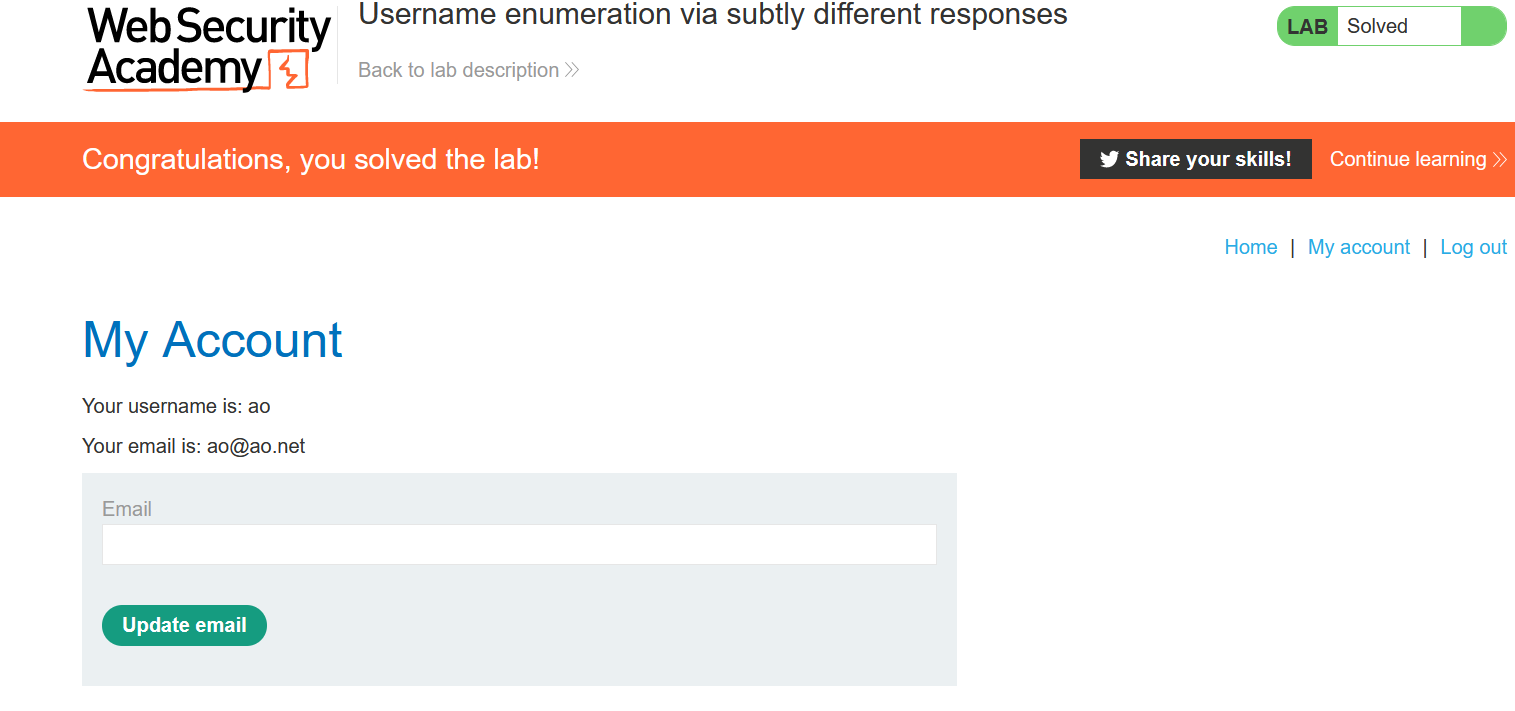Follow the Continue learning link
Image resolution: width=1515 pixels, height=711 pixels.
1407,159
